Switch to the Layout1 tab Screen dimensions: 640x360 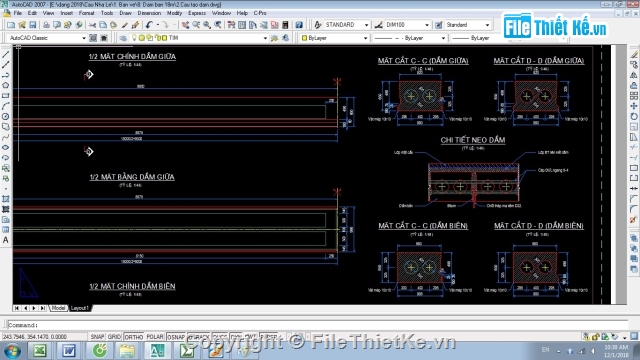click(x=80, y=308)
